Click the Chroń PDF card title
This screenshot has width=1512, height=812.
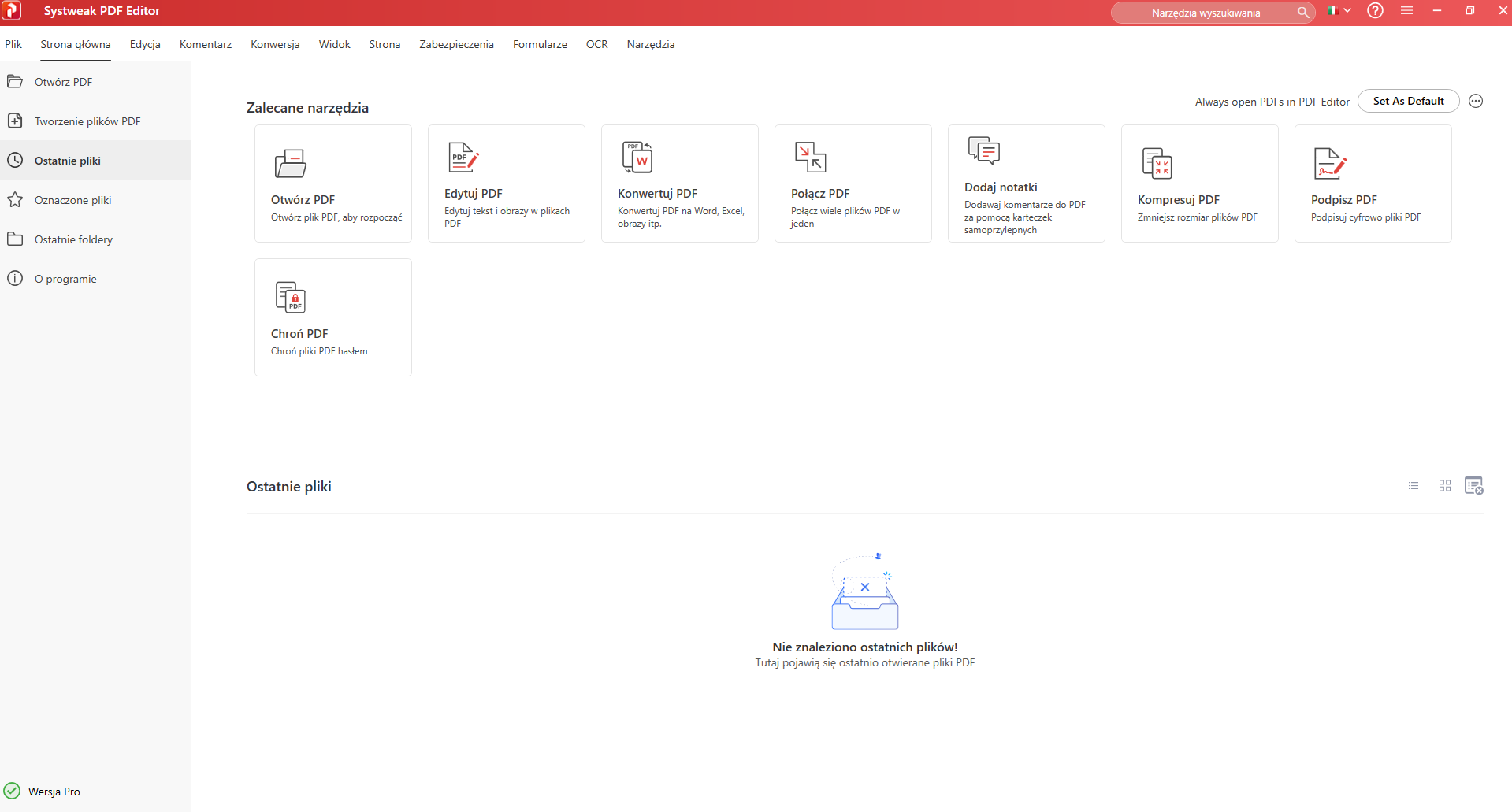(299, 334)
